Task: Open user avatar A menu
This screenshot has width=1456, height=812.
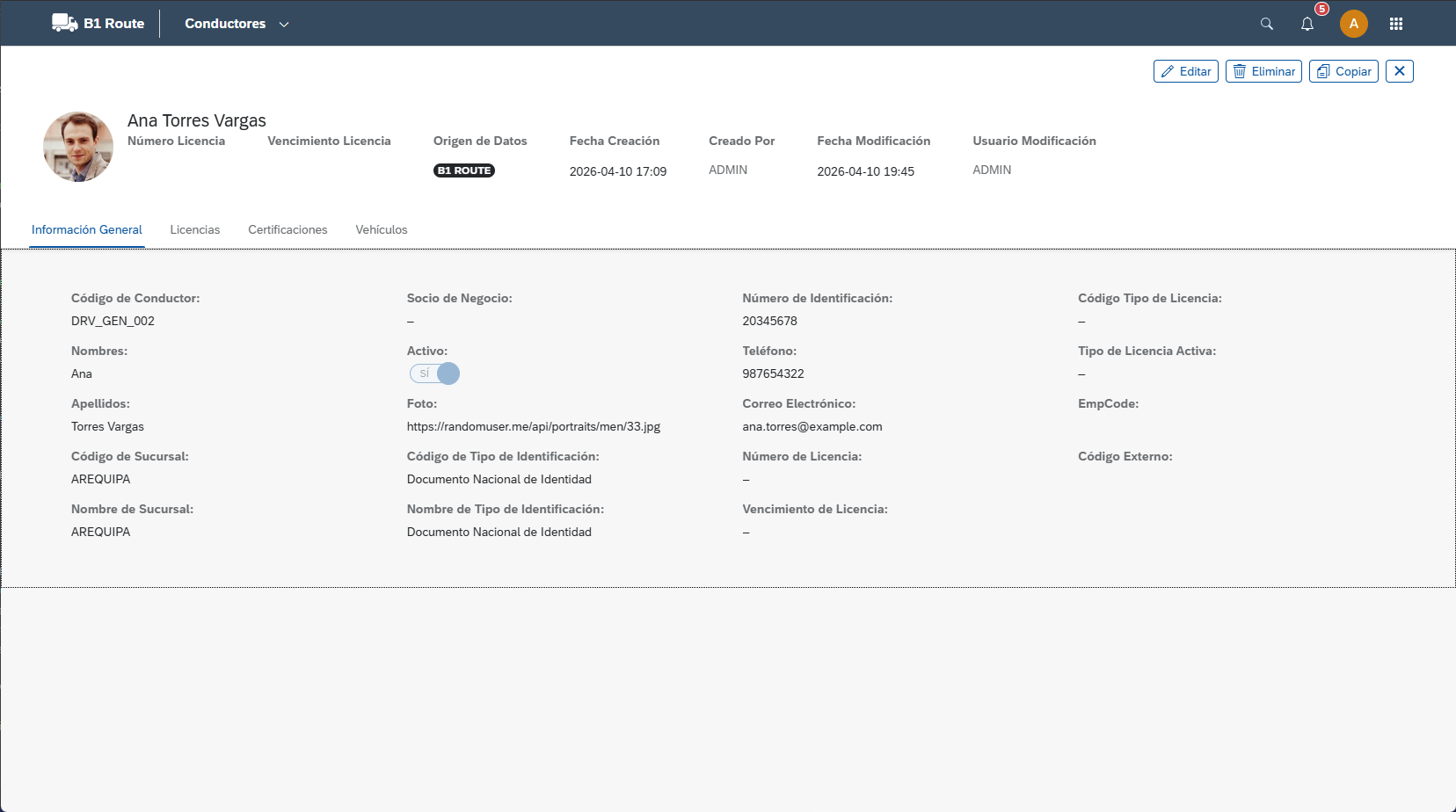Action: pos(1354,24)
